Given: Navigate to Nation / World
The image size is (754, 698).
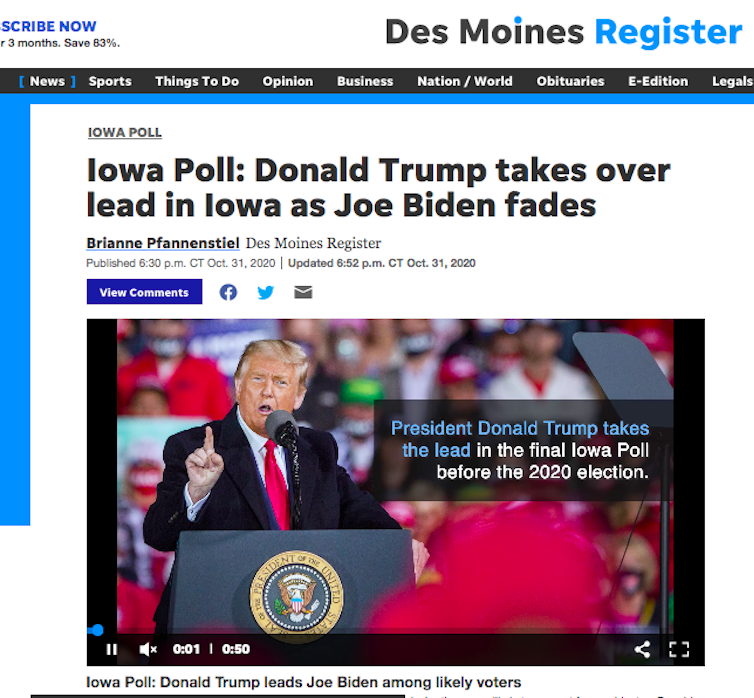Looking at the screenshot, I should pyautogui.click(x=465, y=81).
